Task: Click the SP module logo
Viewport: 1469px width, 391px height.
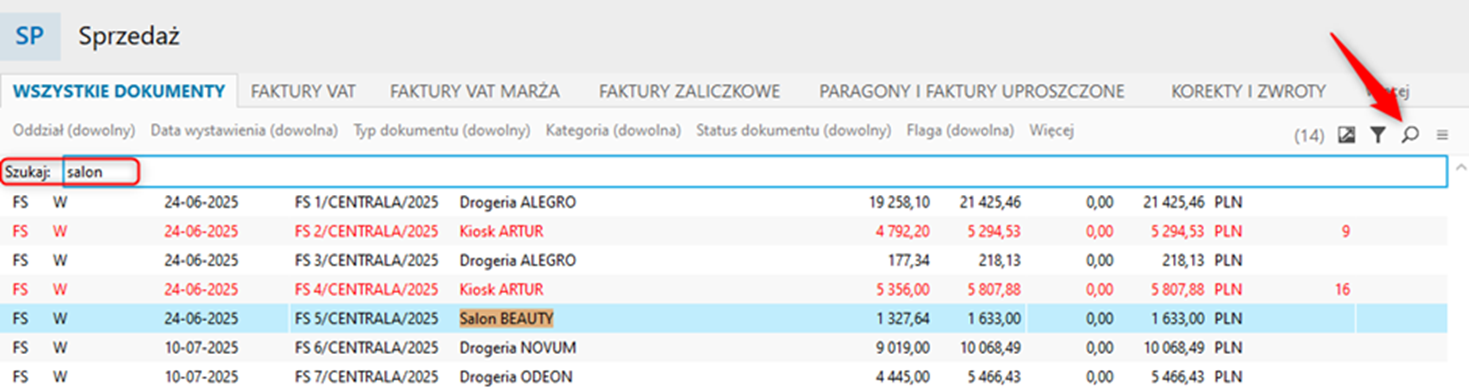Action: click(x=30, y=37)
